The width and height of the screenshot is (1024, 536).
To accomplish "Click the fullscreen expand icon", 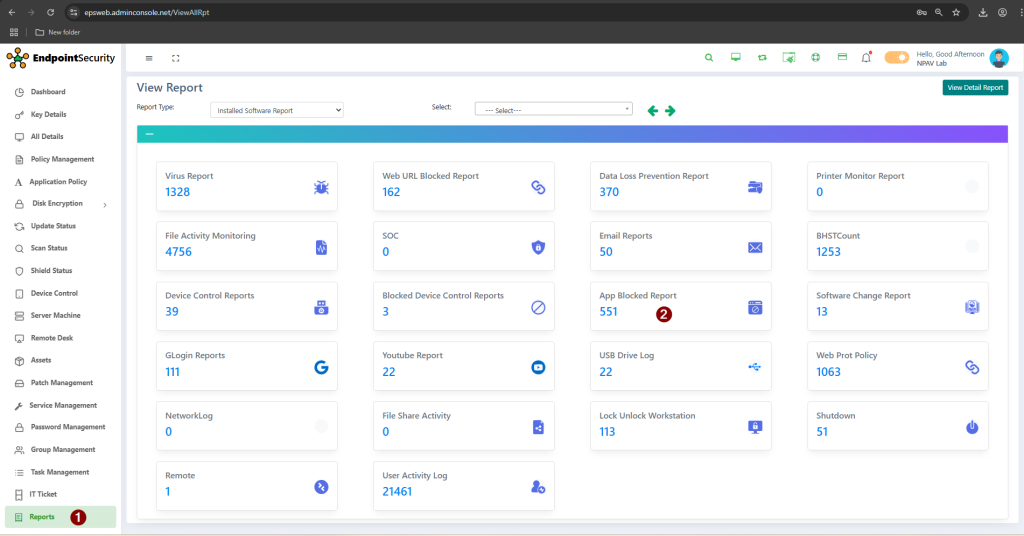I will pos(176,58).
